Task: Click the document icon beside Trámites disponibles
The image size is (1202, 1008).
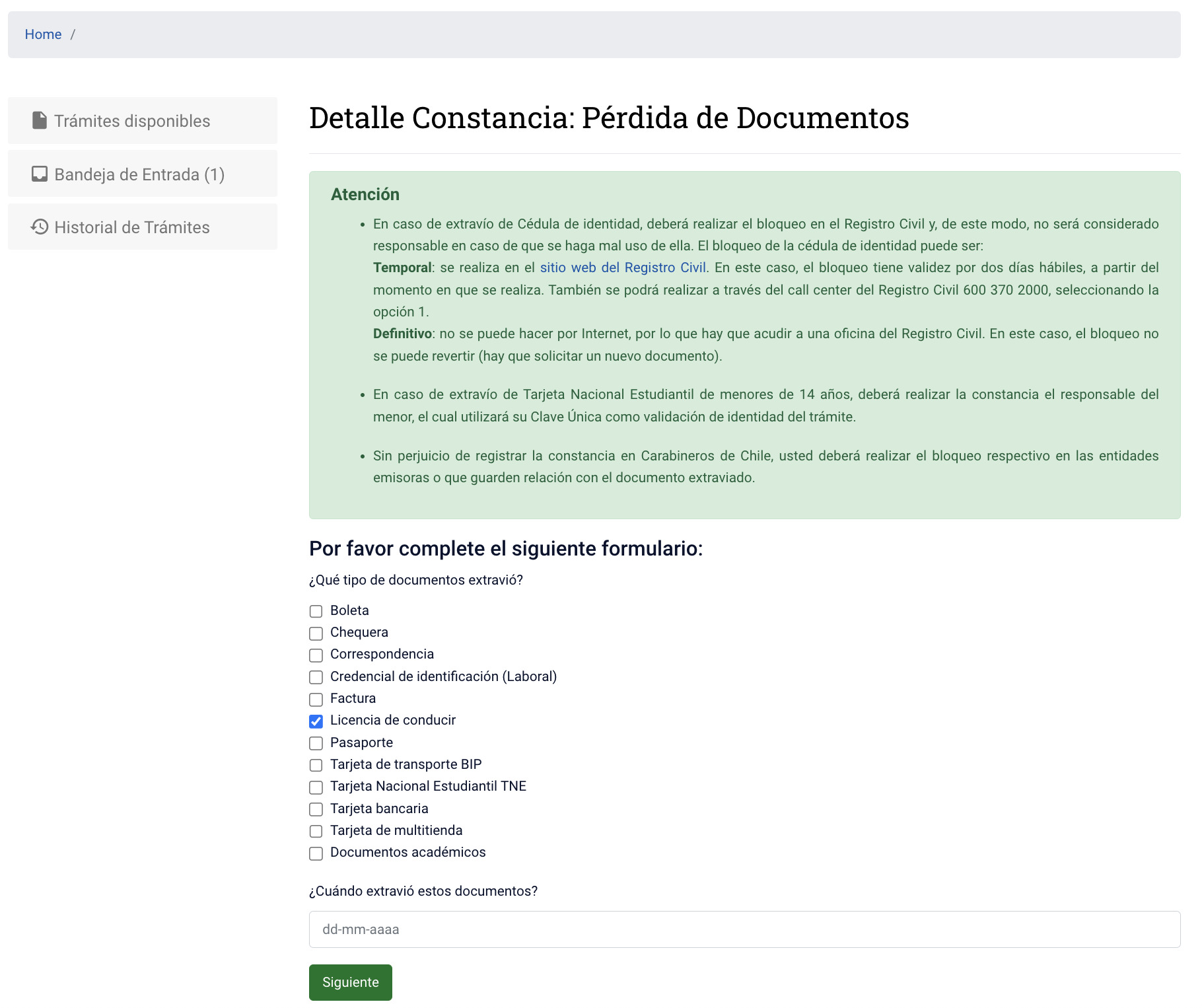Action: coord(39,120)
